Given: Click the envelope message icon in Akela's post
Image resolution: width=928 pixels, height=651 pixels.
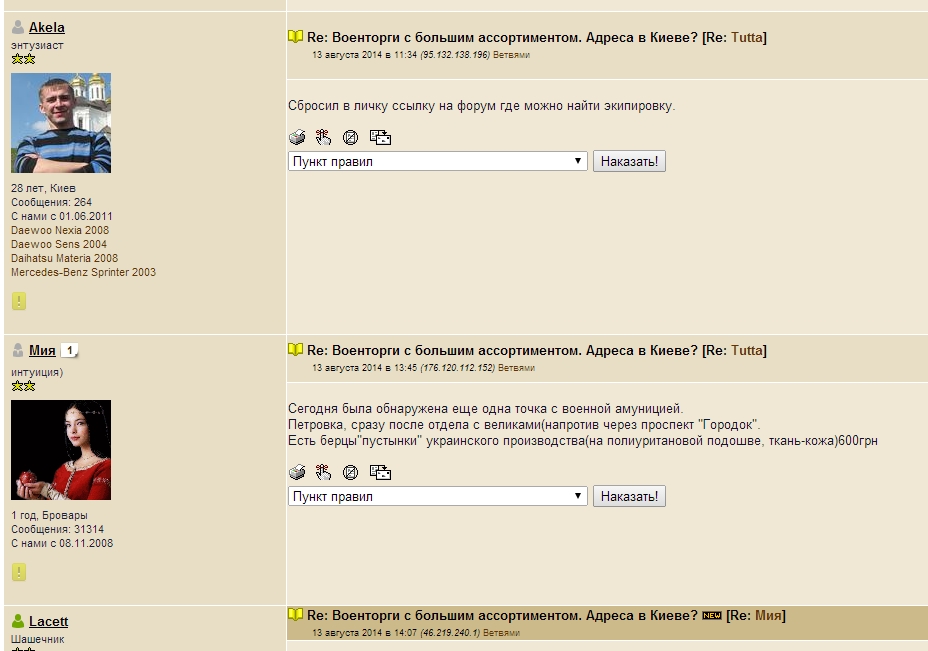Looking at the screenshot, I should [x=380, y=138].
